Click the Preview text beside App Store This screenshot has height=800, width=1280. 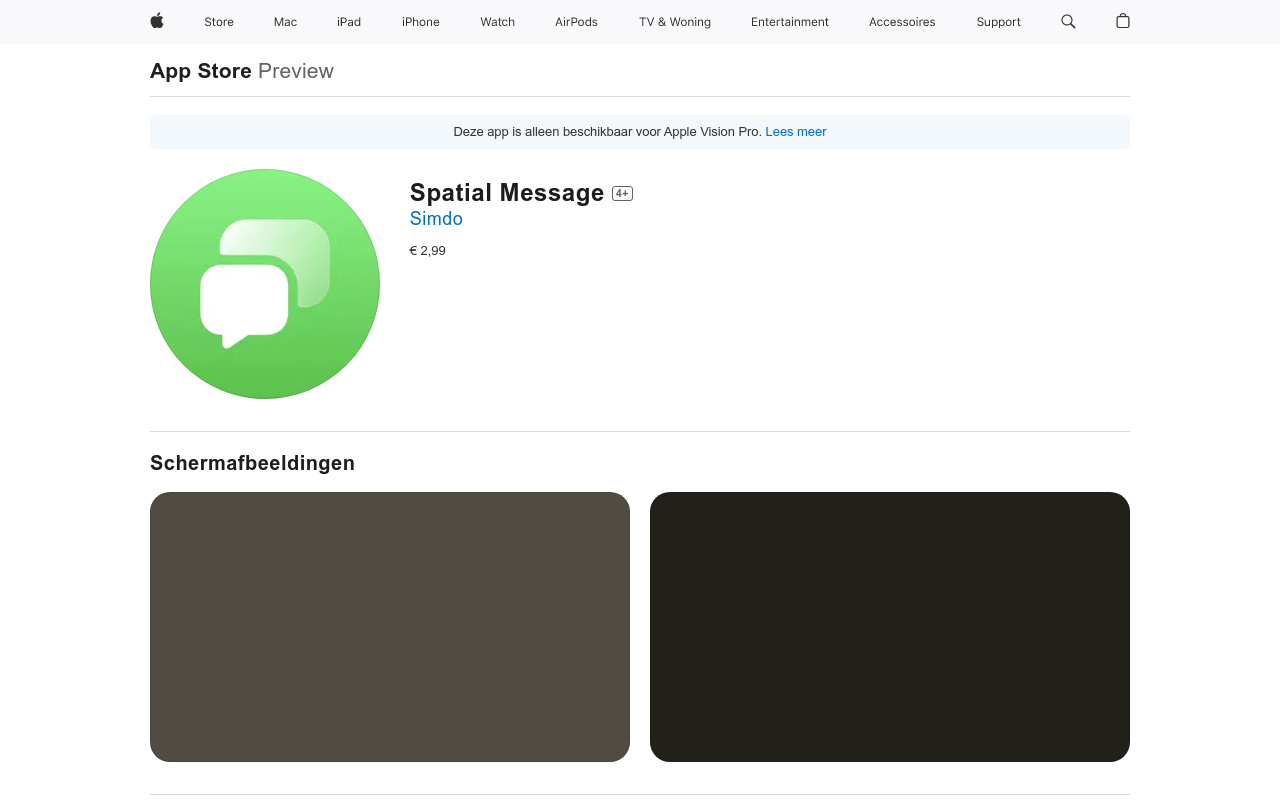(296, 71)
